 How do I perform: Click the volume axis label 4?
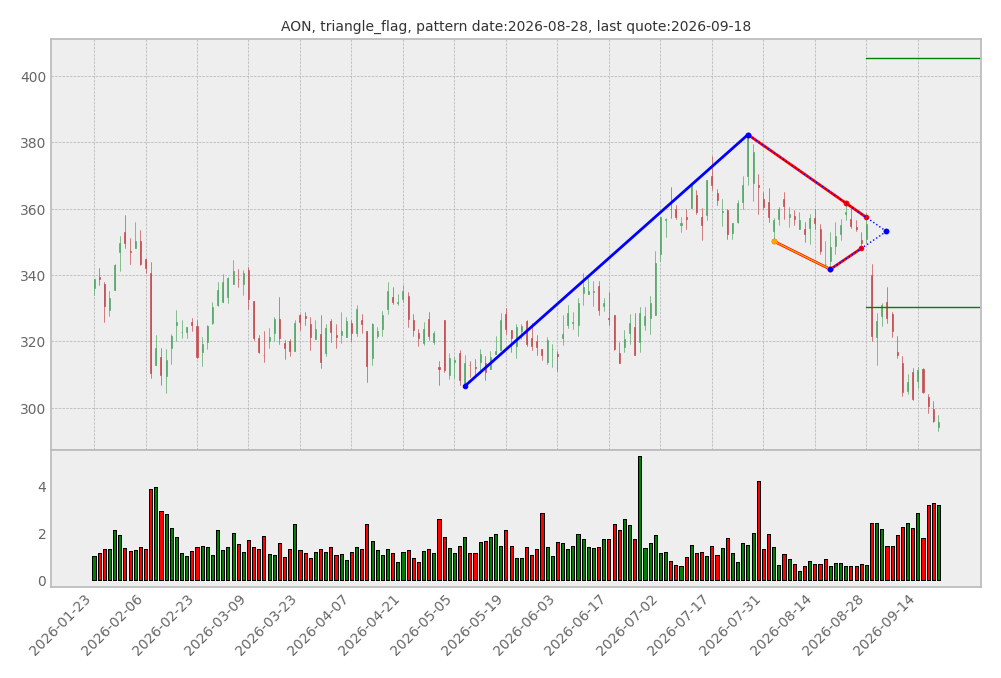click(42, 488)
